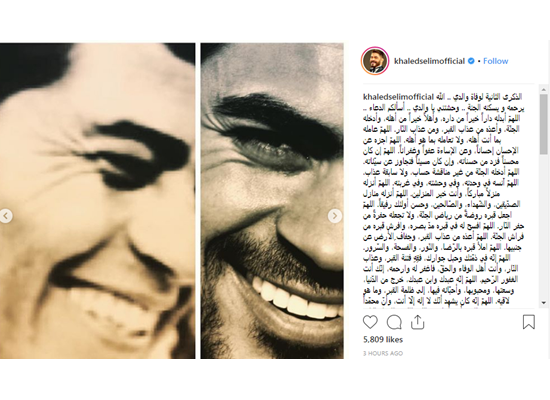Click the khaledselimofficial name in the caption
Screen dimensions: 550x400
tap(398, 97)
